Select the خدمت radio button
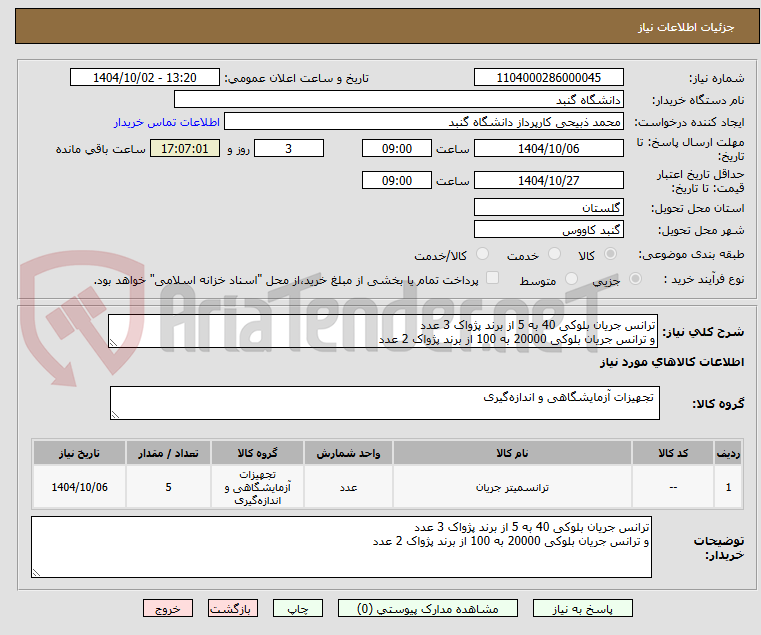761x635 pixels. click(x=554, y=254)
